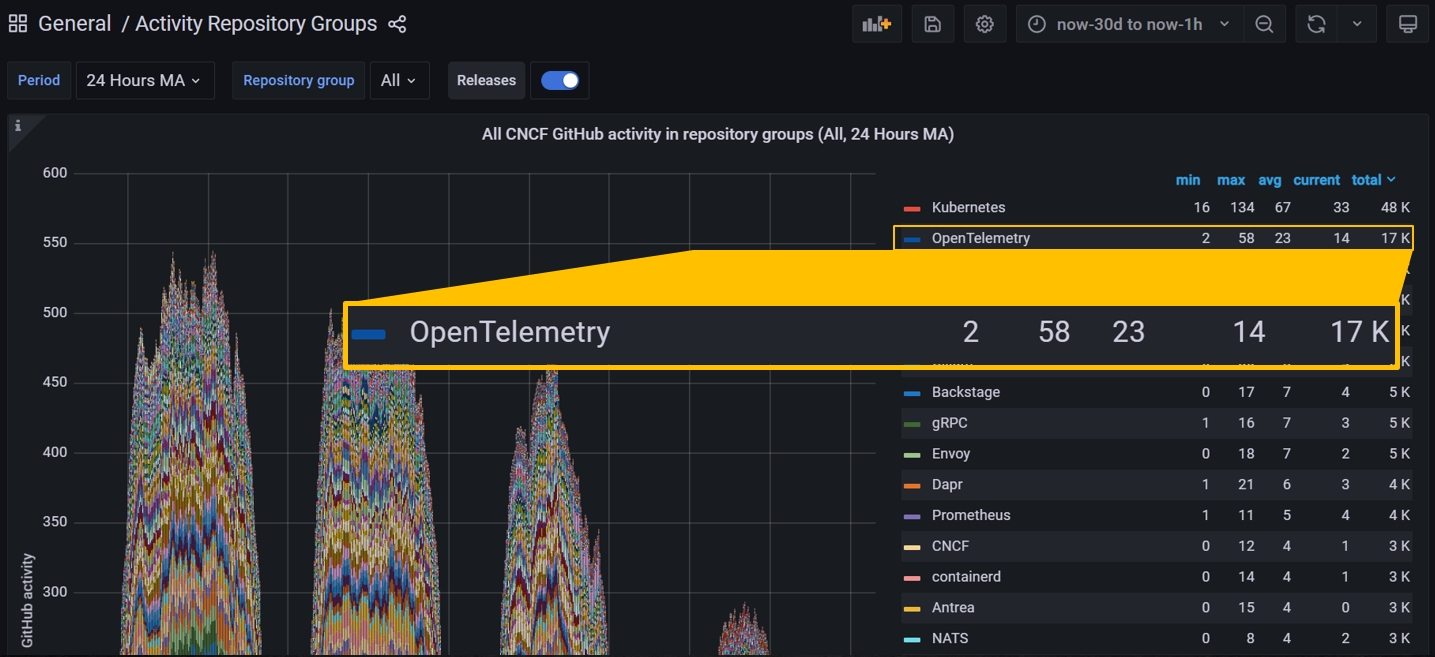Open the Repository group All dropdown
1435x657 pixels.
click(x=399, y=80)
